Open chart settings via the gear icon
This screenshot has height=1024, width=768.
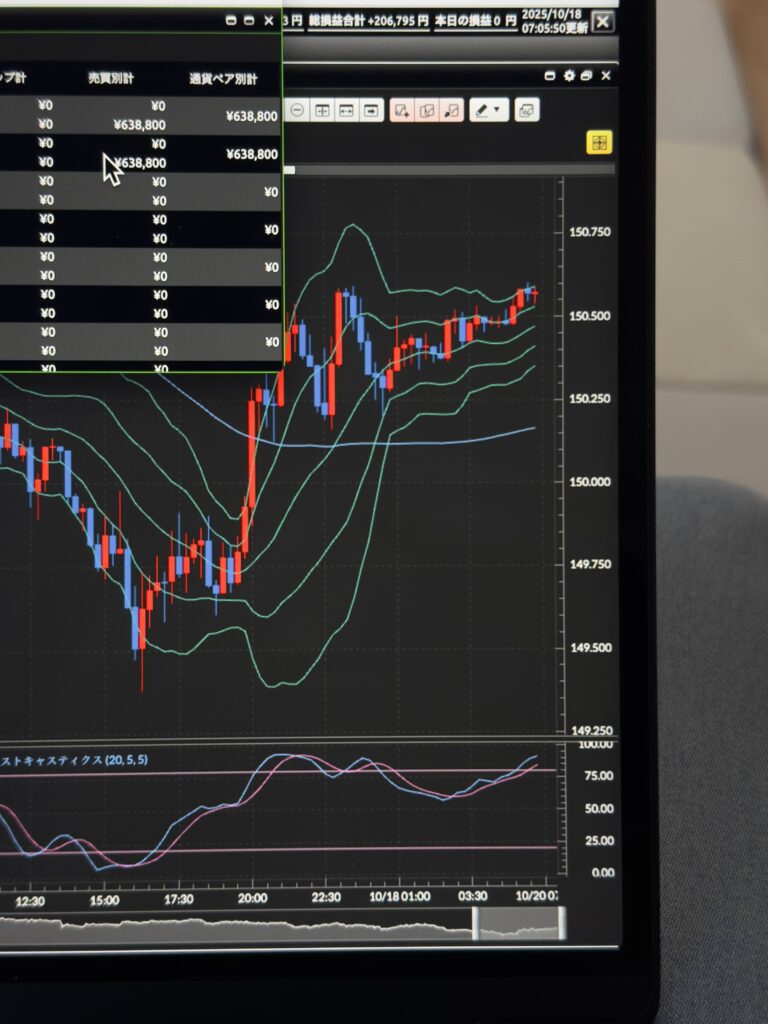click(x=569, y=76)
